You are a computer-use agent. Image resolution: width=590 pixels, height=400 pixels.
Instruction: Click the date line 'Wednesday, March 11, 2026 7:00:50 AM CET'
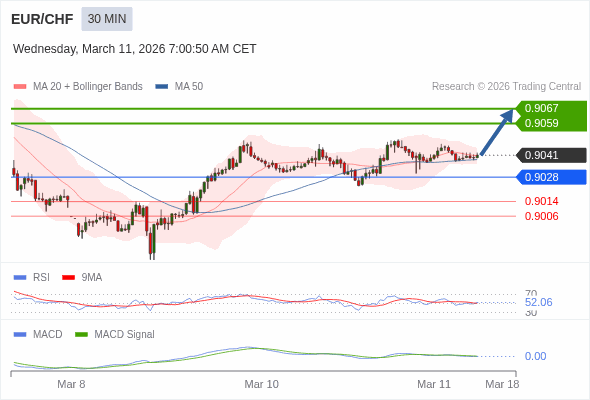coord(134,49)
